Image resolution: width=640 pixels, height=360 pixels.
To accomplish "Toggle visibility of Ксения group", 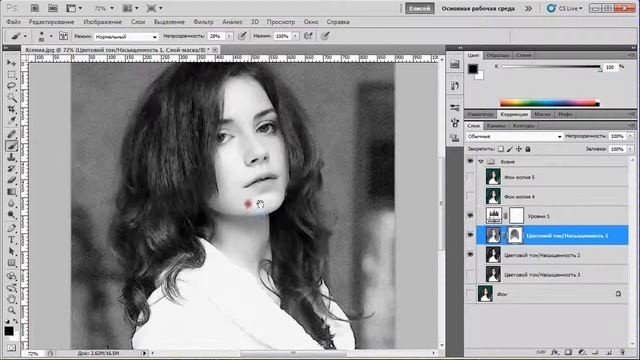I will click(471, 162).
